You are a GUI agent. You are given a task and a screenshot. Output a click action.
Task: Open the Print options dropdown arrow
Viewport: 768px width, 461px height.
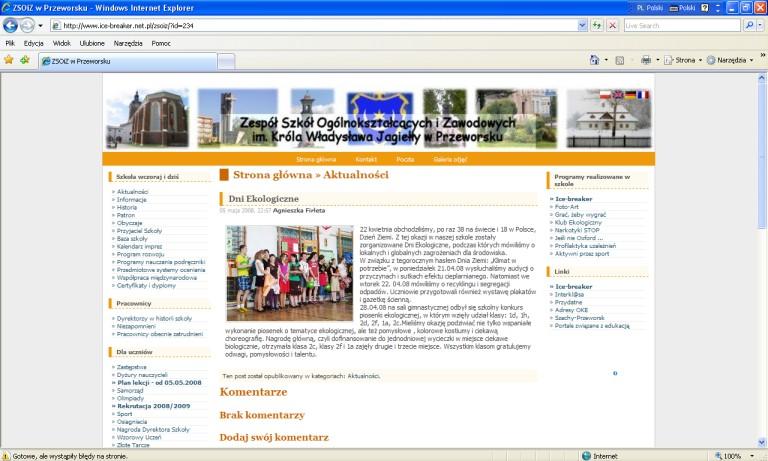pyautogui.click(x=657, y=60)
